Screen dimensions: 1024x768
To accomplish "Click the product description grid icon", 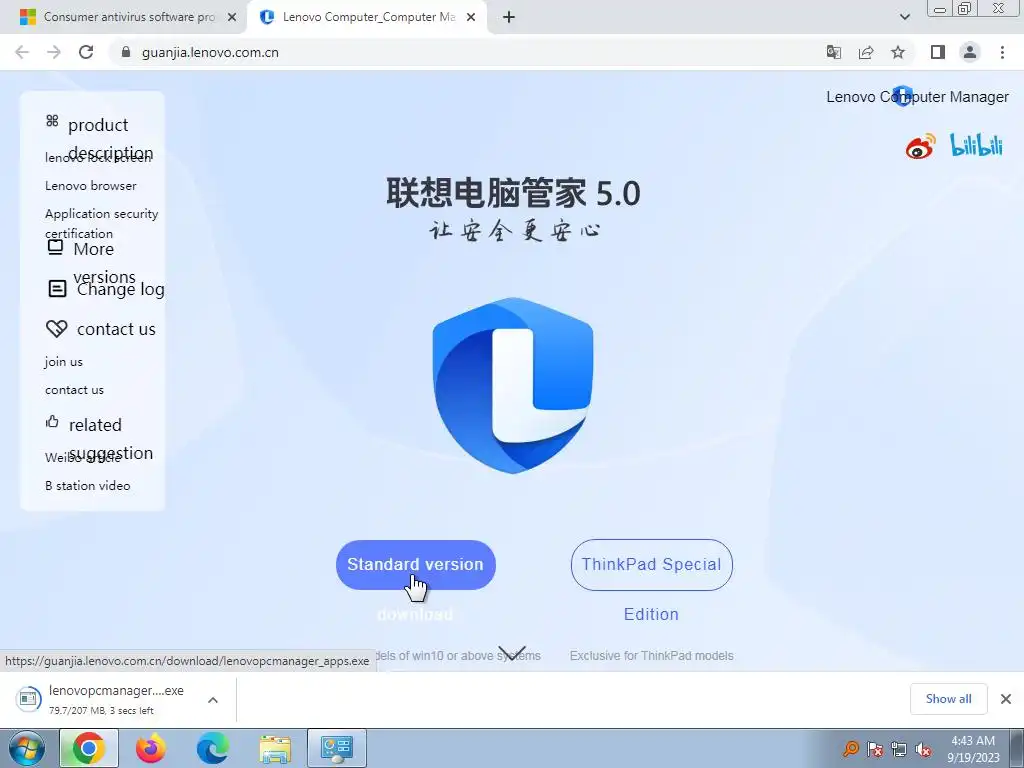I will coord(52,120).
